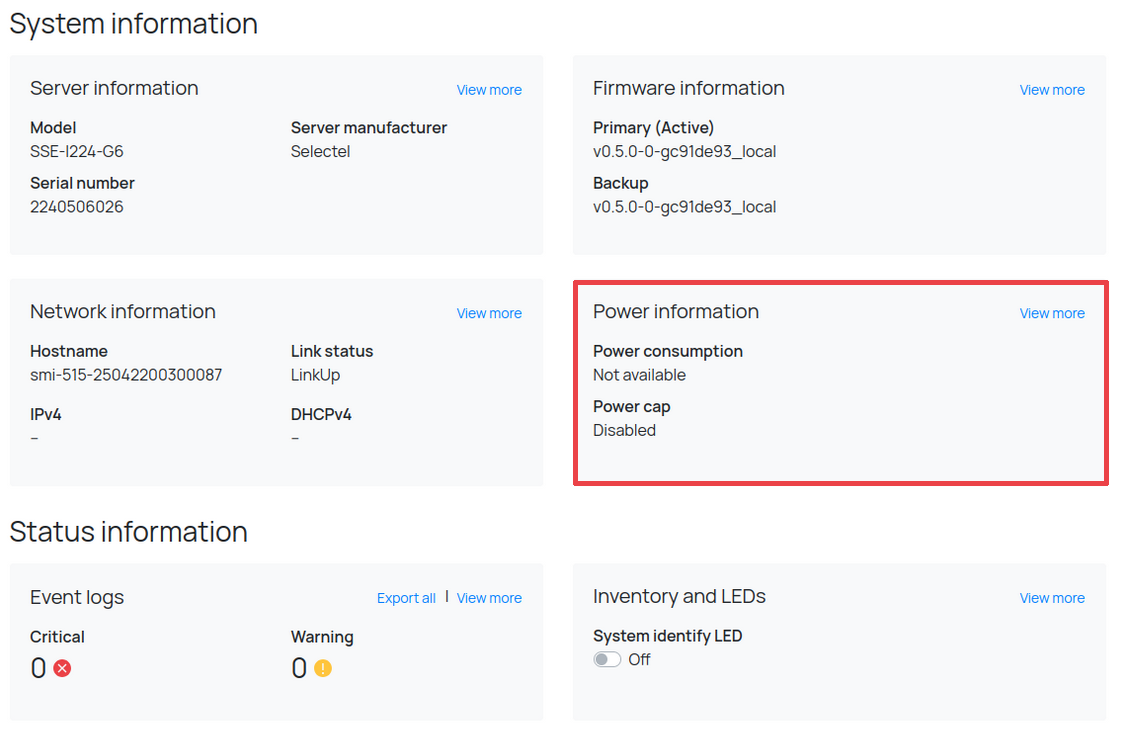The width and height of the screenshot is (1137, 748).
Task: Click the Power cap Disabled value
Action: [x=624, y=430]
